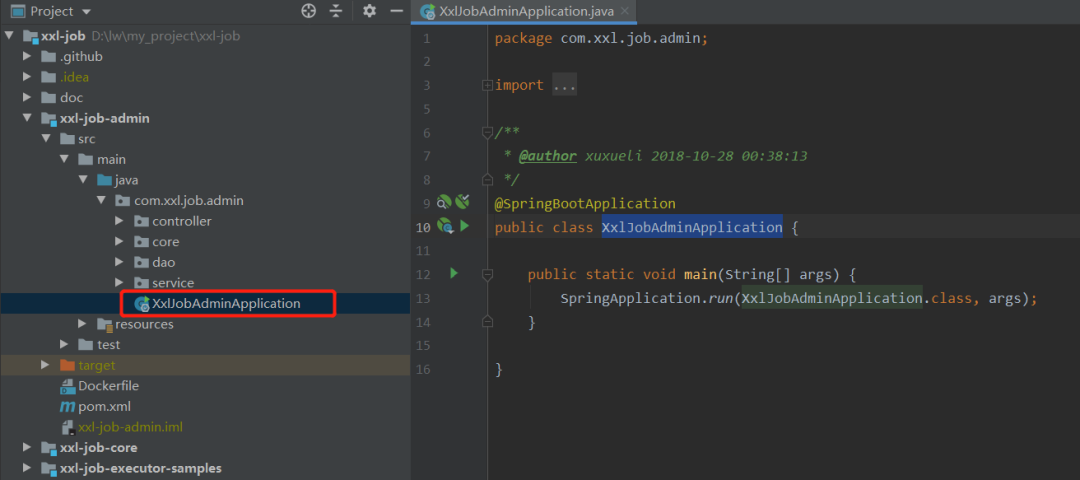Click the XxlJobAdminApplication class icon in tree
This screenshot has width=1080, height=480.
coord(142,304)
